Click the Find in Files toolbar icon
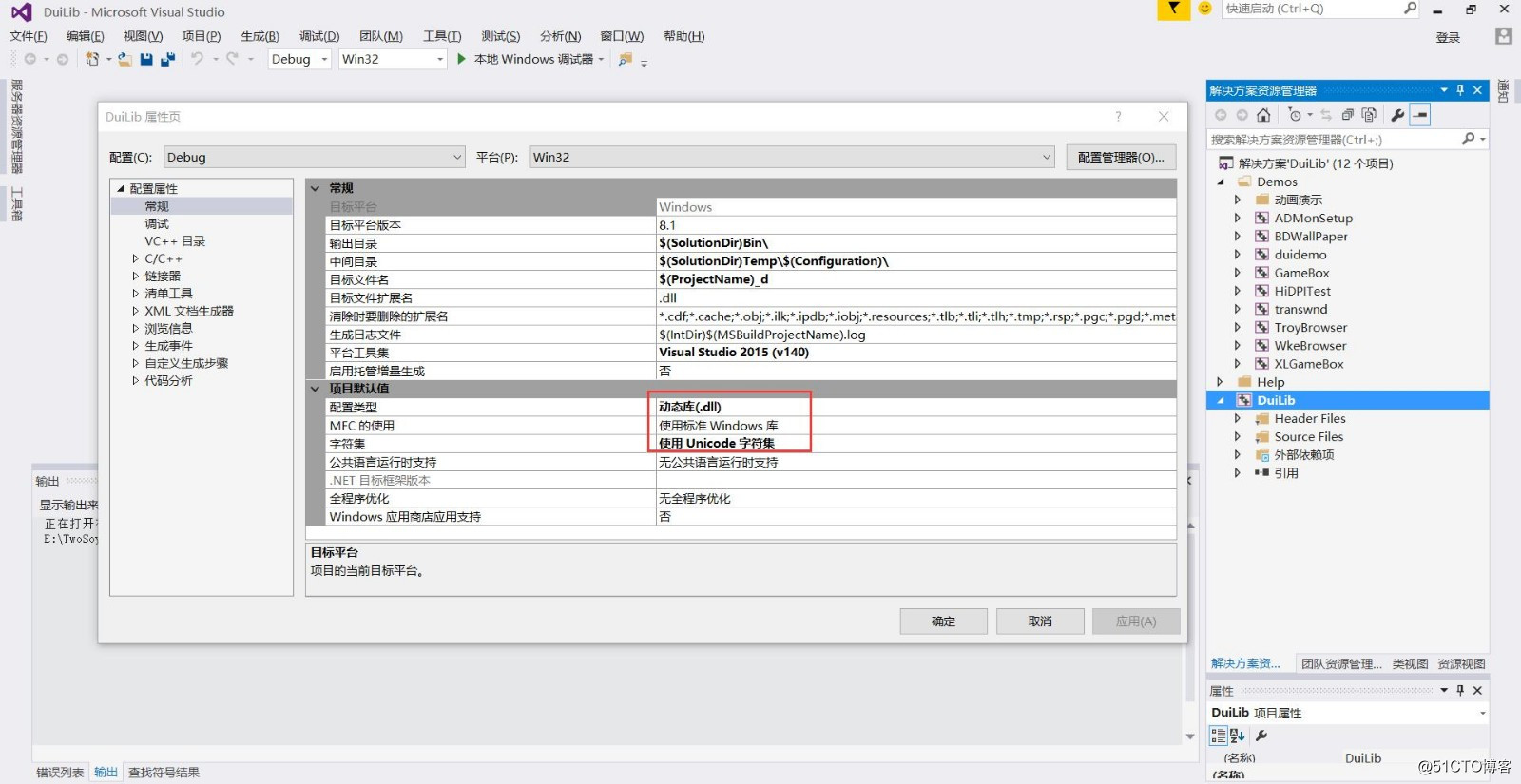Viewport: 1521px width, 784px height. pyautogui.click(x=625, y=59)
